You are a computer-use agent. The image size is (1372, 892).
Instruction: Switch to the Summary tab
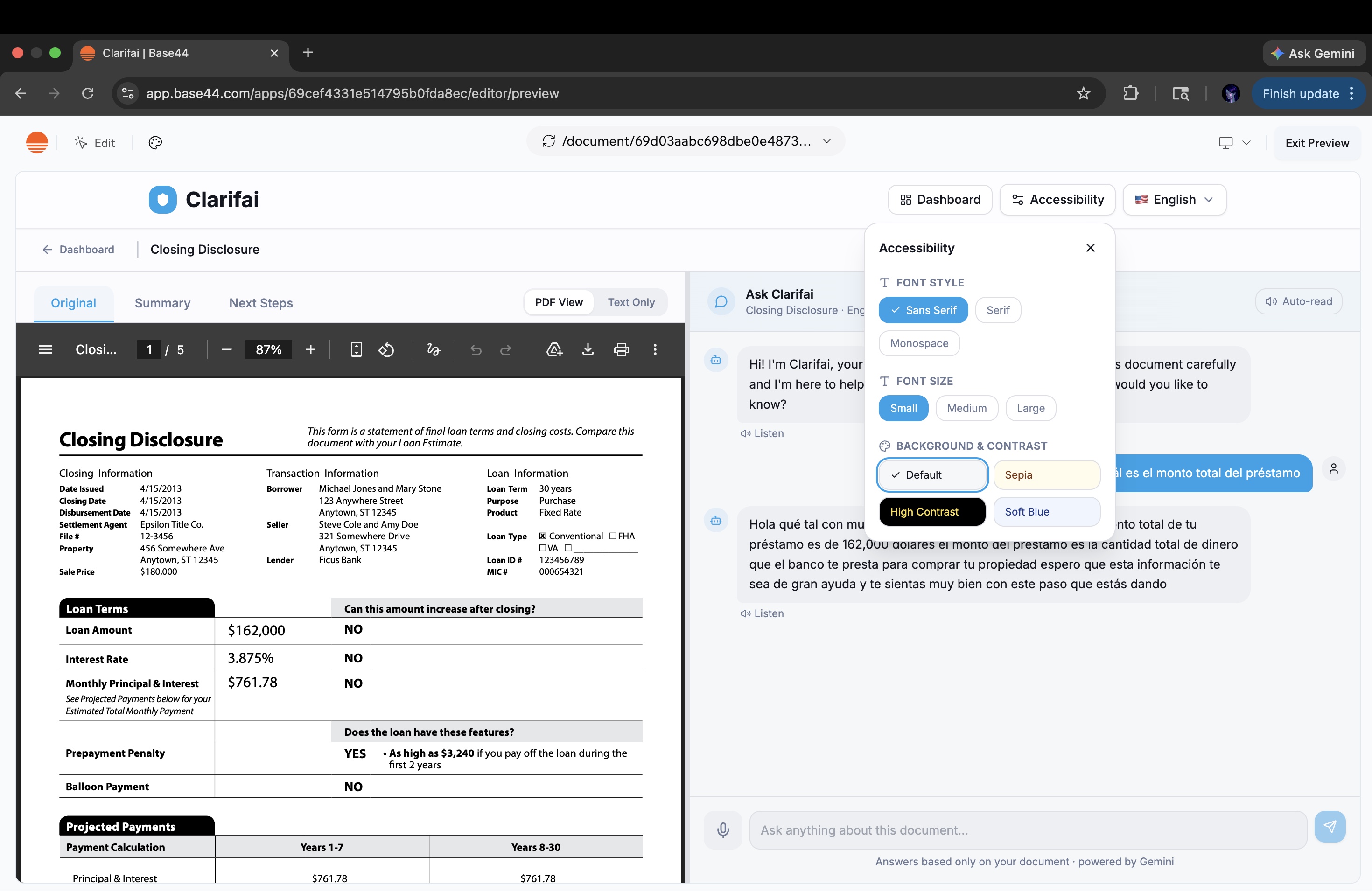pyautogui.click(x=162, y=303)
